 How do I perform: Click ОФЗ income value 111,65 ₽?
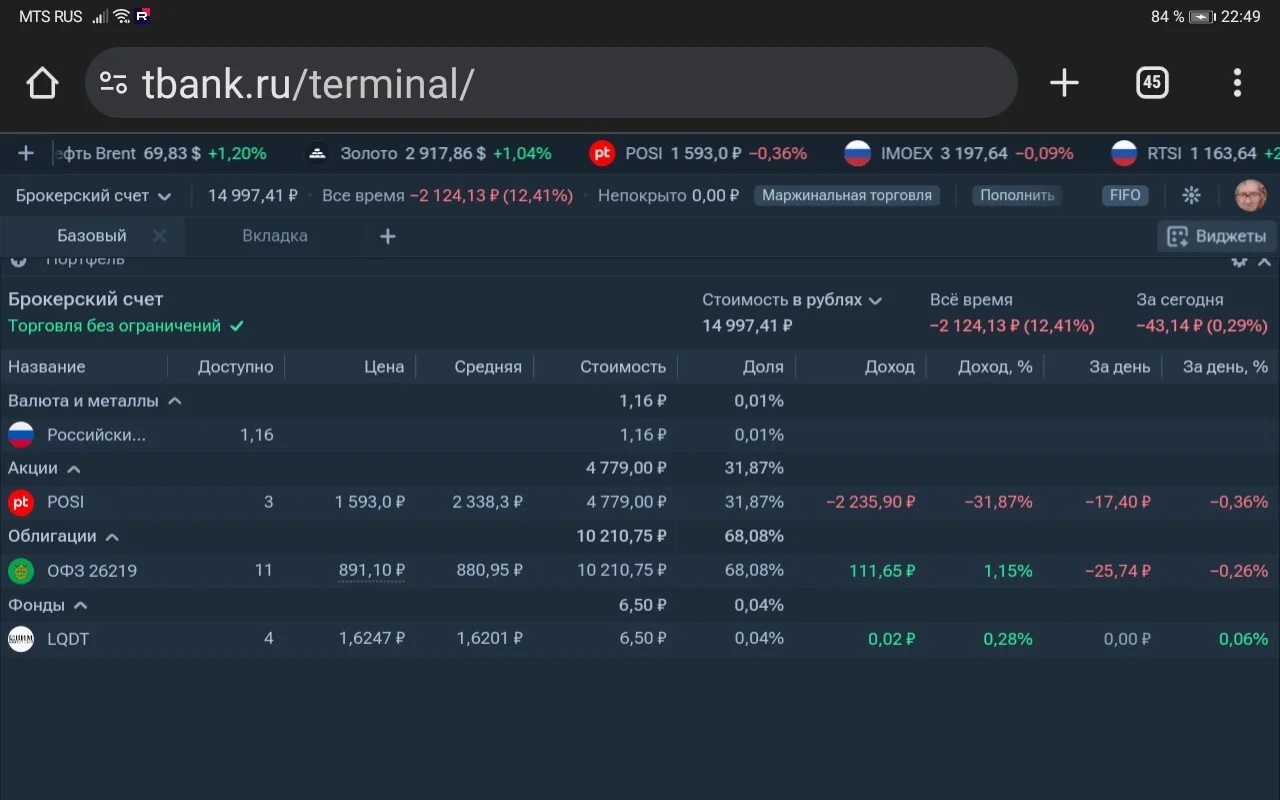pos(882,570)
